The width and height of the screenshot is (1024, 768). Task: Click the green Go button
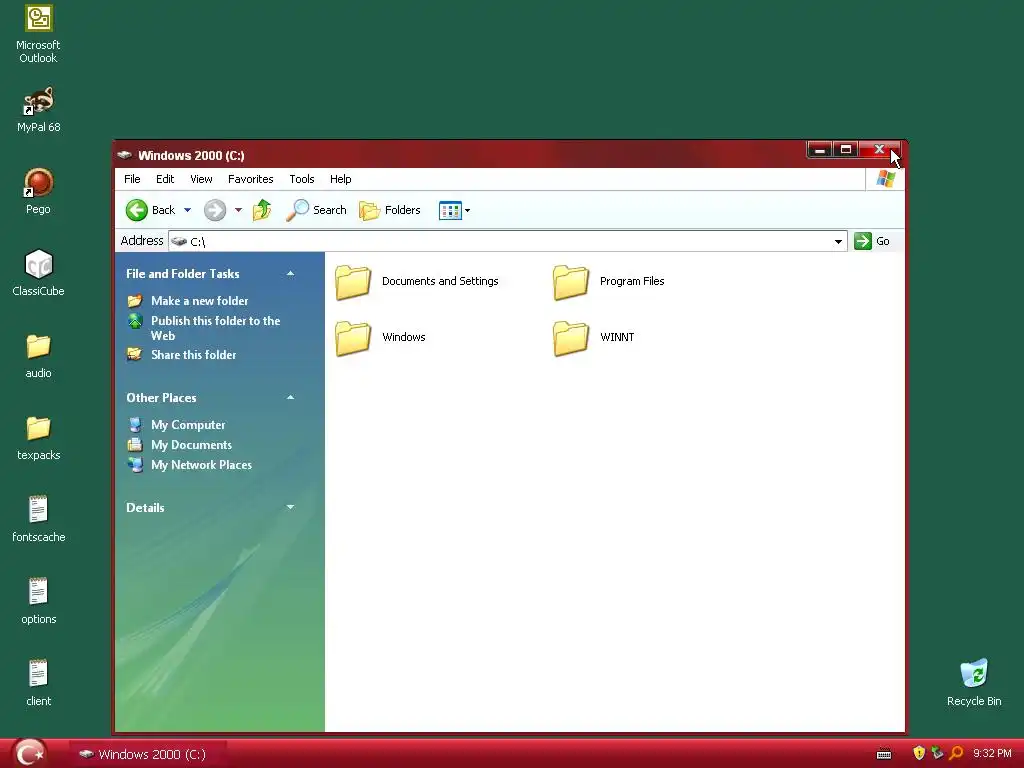coord(872,241)
